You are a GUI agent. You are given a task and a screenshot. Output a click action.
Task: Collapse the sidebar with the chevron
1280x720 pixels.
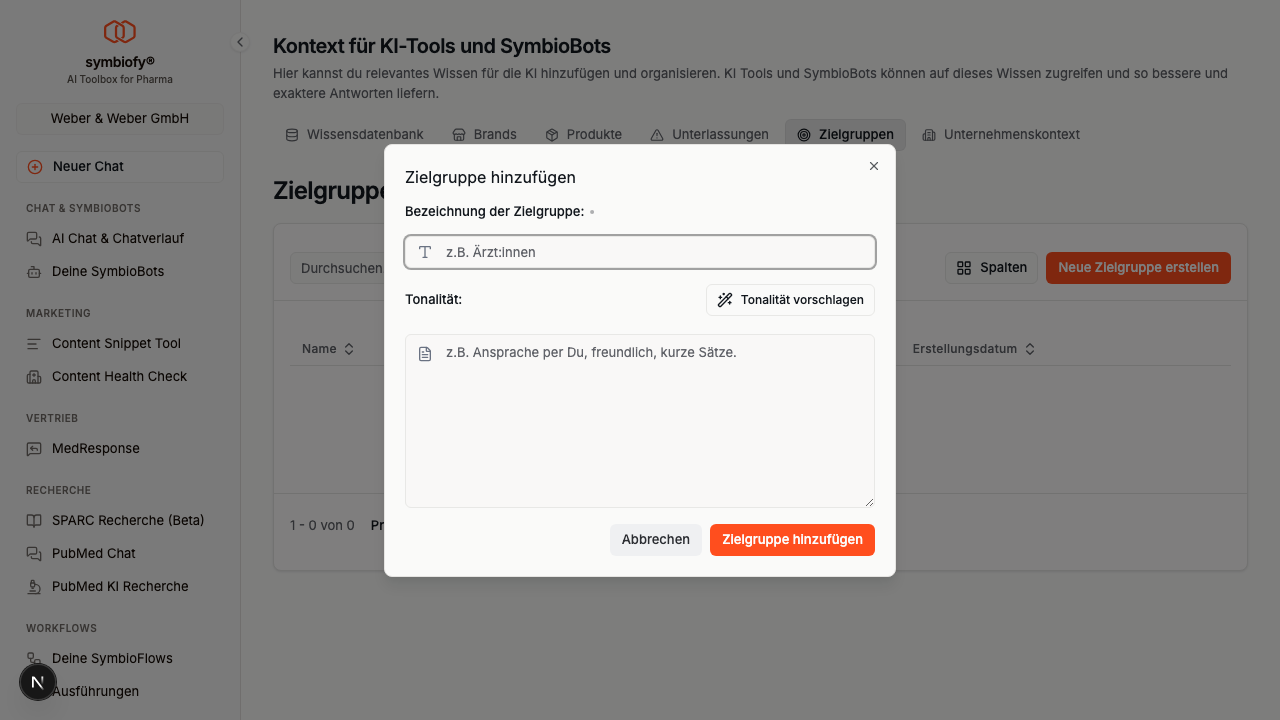click(x=239, y=42)
